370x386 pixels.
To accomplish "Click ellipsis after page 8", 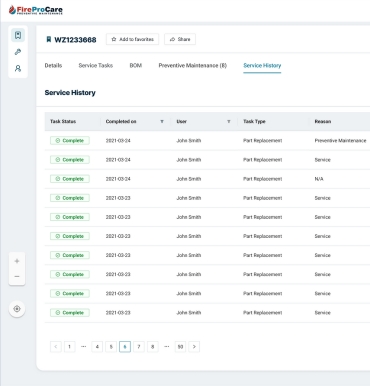I will [166, 347].
